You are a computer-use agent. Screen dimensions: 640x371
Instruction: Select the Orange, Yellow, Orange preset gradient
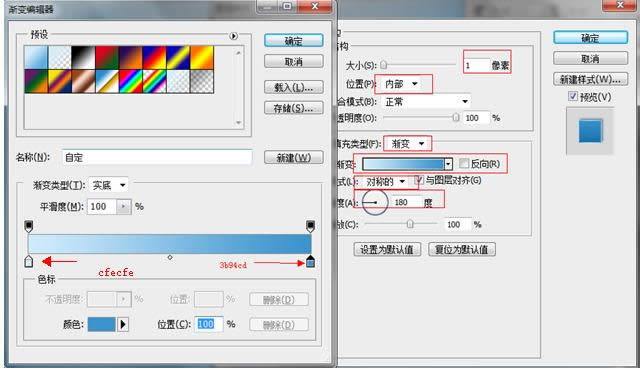click(202, 58)
